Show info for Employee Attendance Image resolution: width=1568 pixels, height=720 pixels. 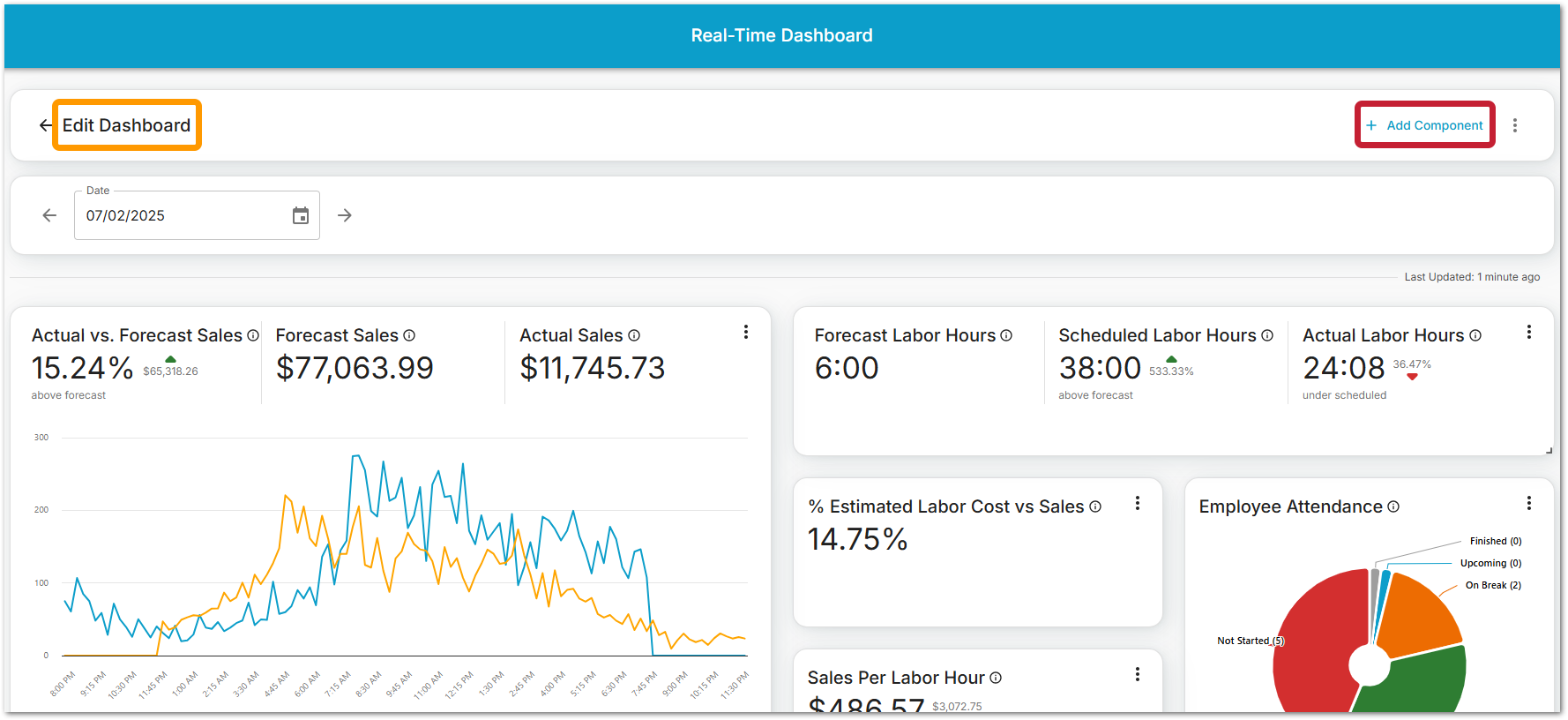[1393, 506]
